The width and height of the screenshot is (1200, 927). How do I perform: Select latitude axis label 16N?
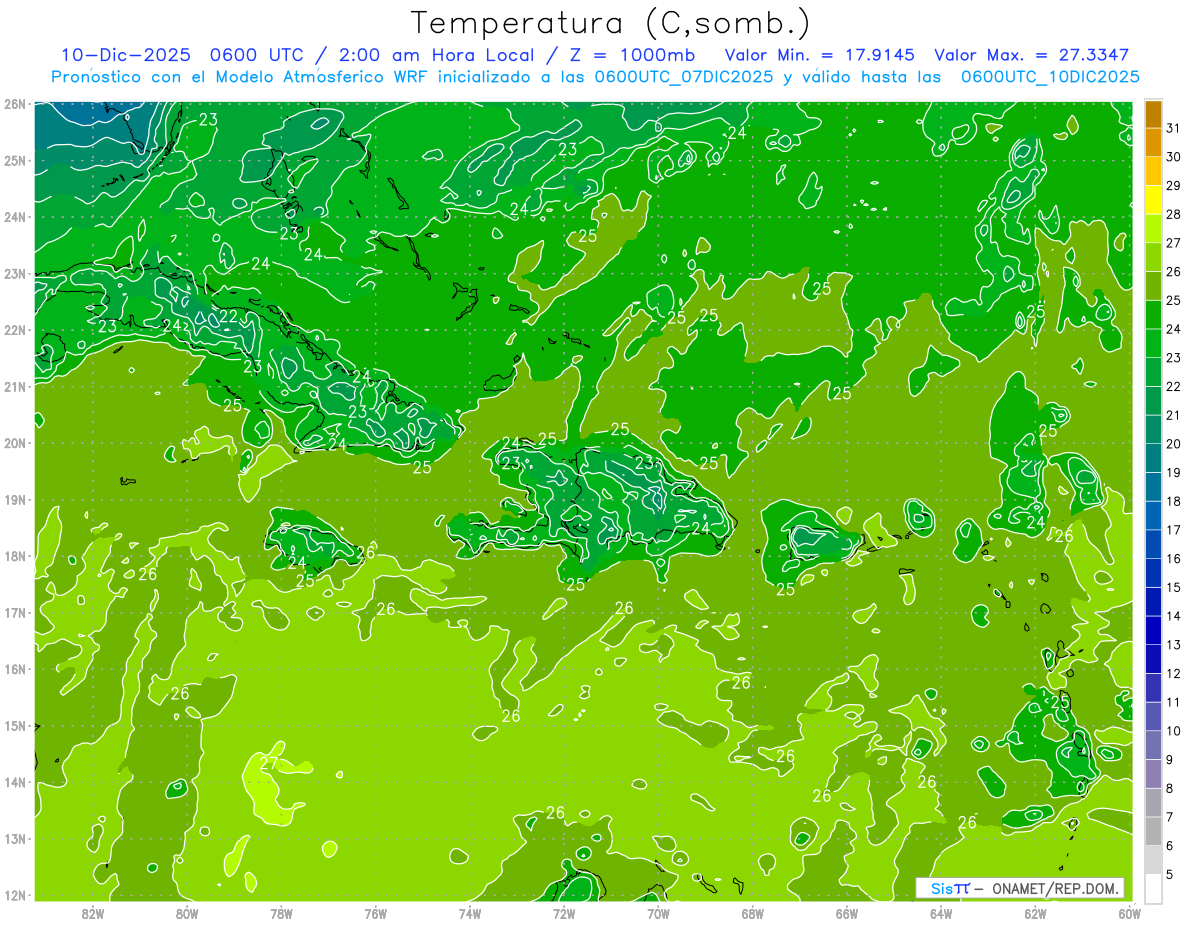pyautogui.click(x=14, y=669)
